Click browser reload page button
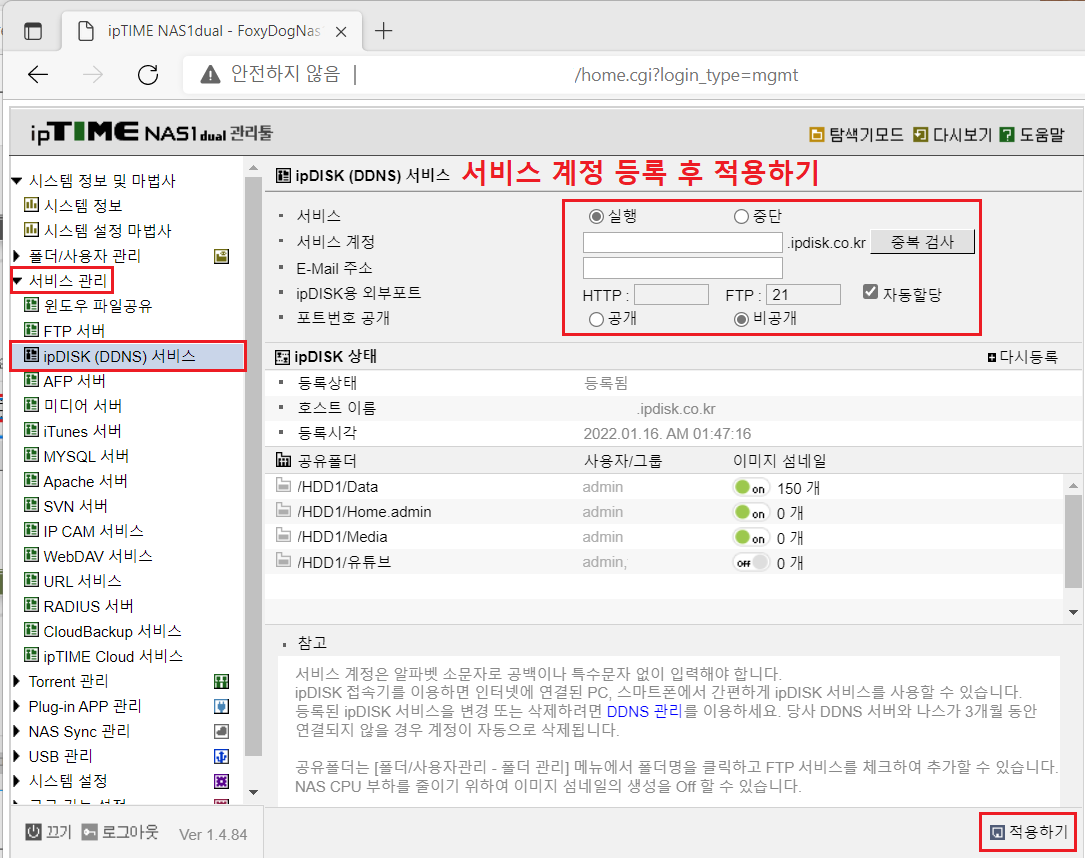The width and height of the screenshot is (1085, 858). coord(148,75)
